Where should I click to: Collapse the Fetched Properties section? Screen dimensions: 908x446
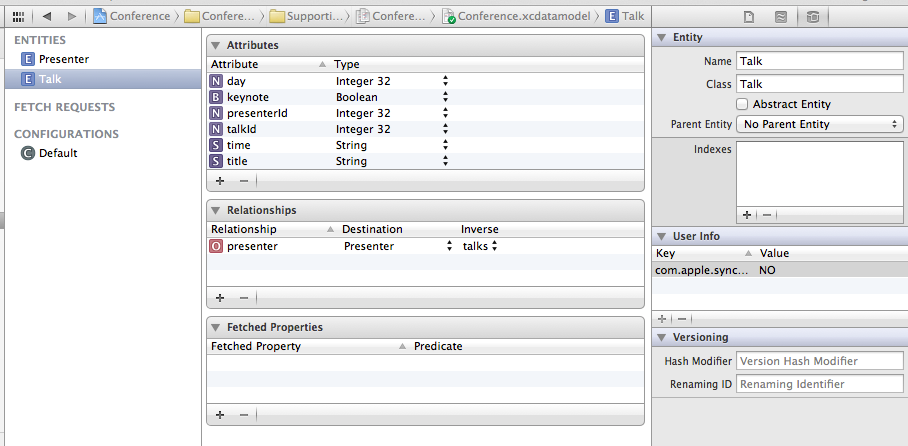[215, 327]
